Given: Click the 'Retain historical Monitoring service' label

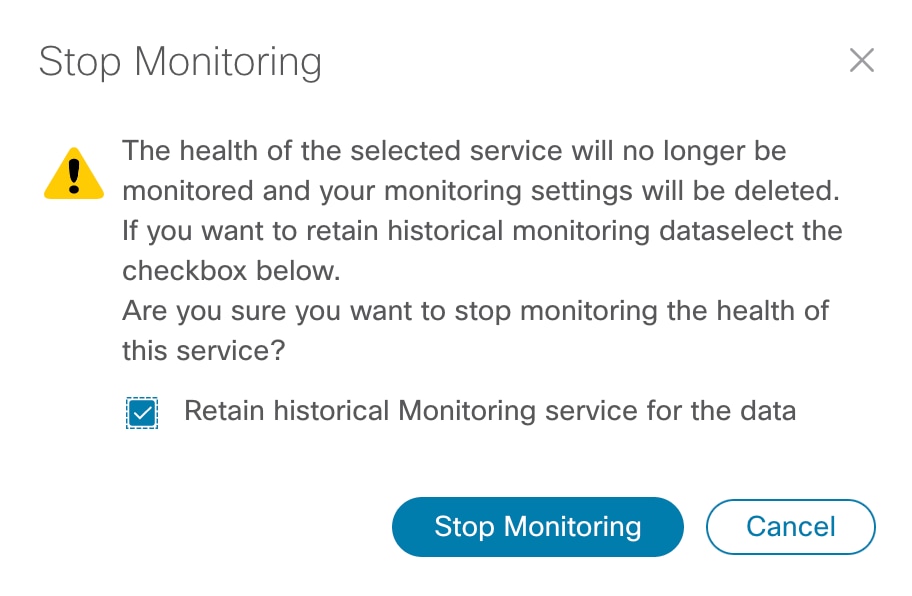Looking at the screenshot, I should tap(490, 411).
